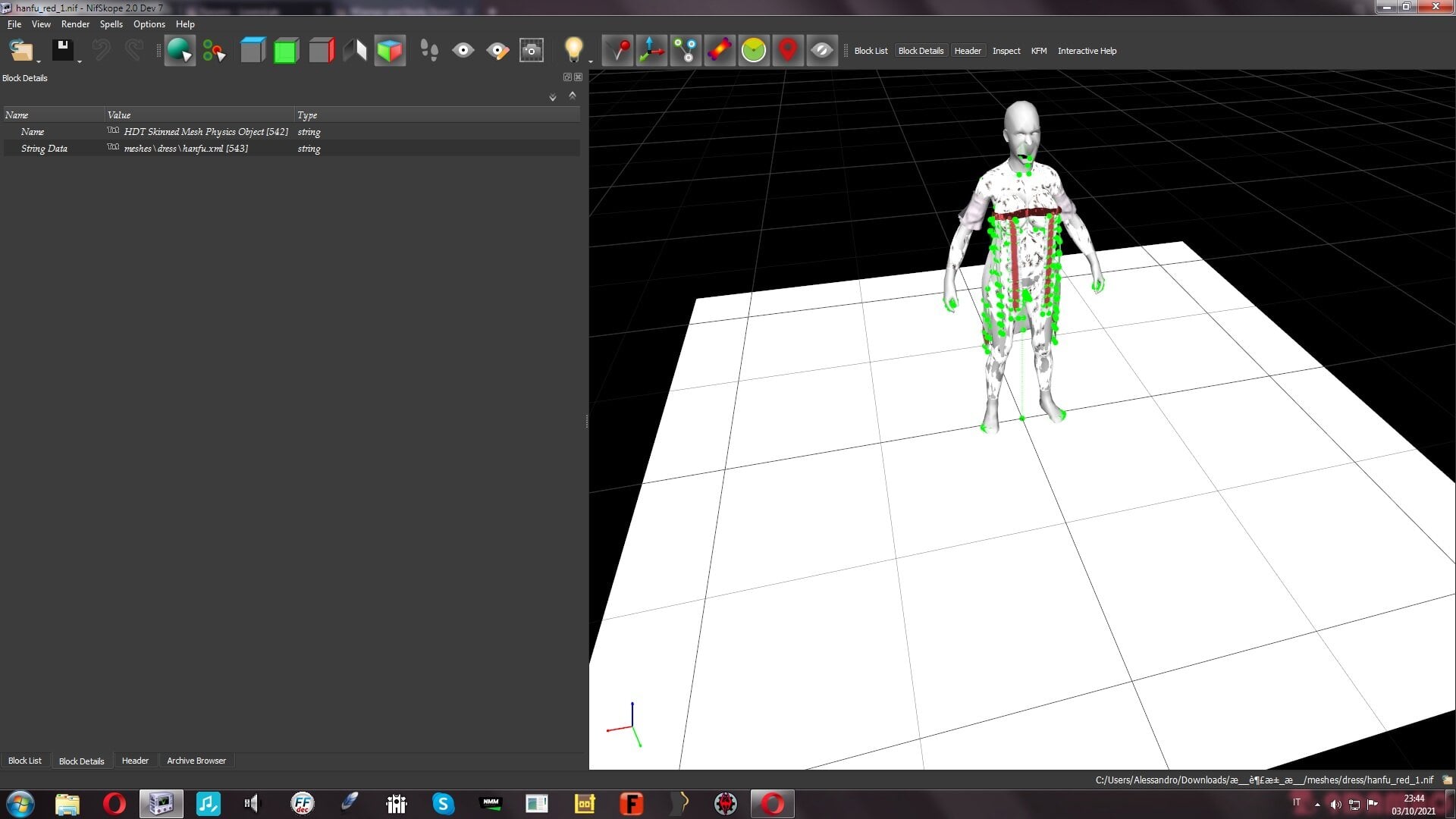
Task: Toggle show nodes branch icon
Action: [686, 51]
